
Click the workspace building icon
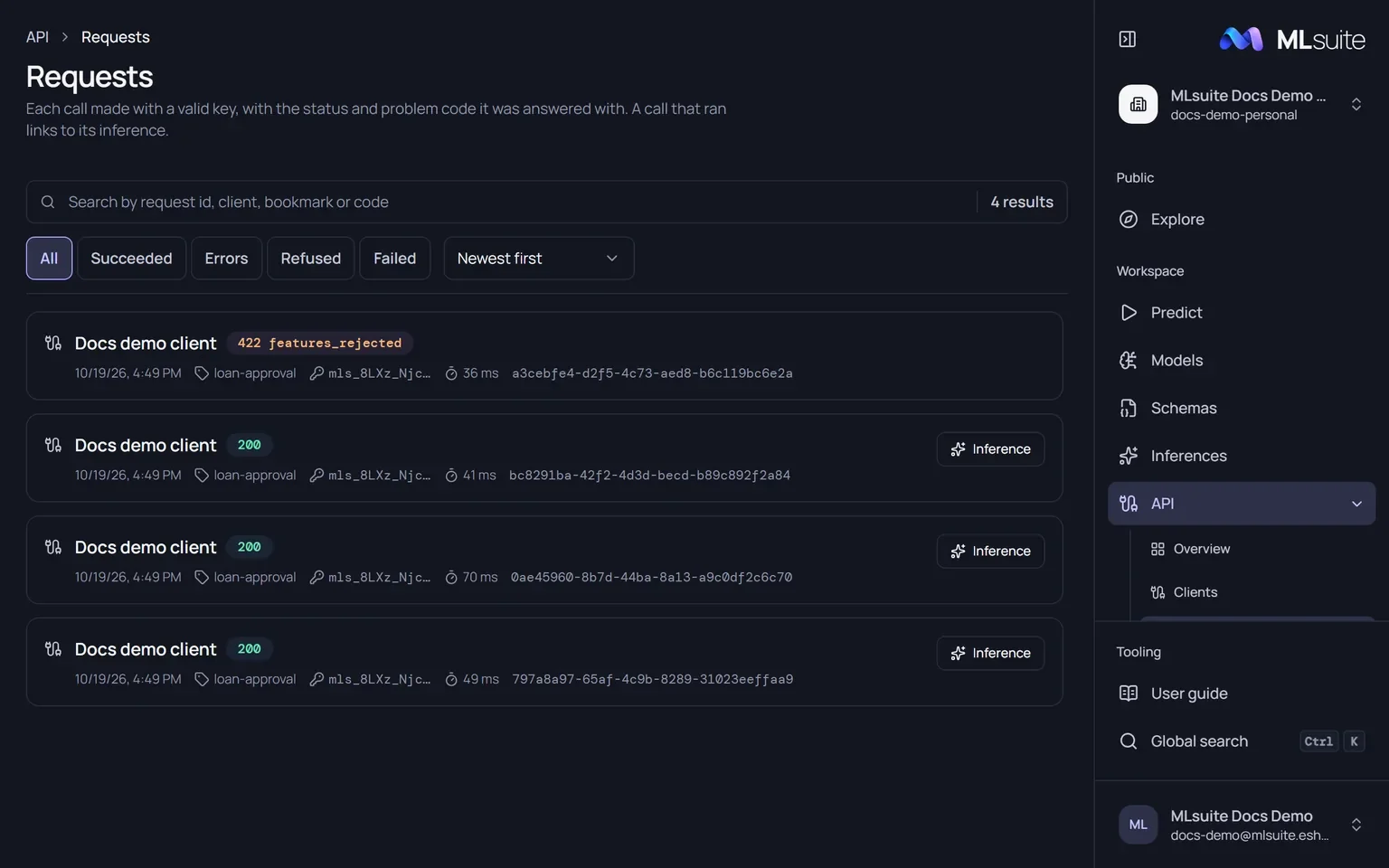coord(1138,104)
